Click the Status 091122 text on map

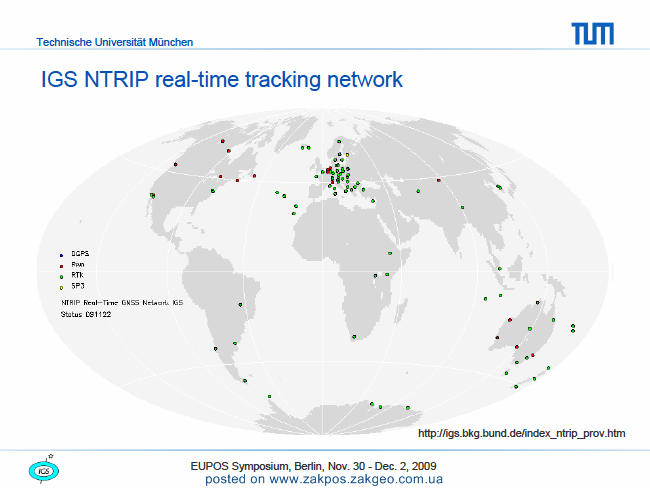point(86,314)
